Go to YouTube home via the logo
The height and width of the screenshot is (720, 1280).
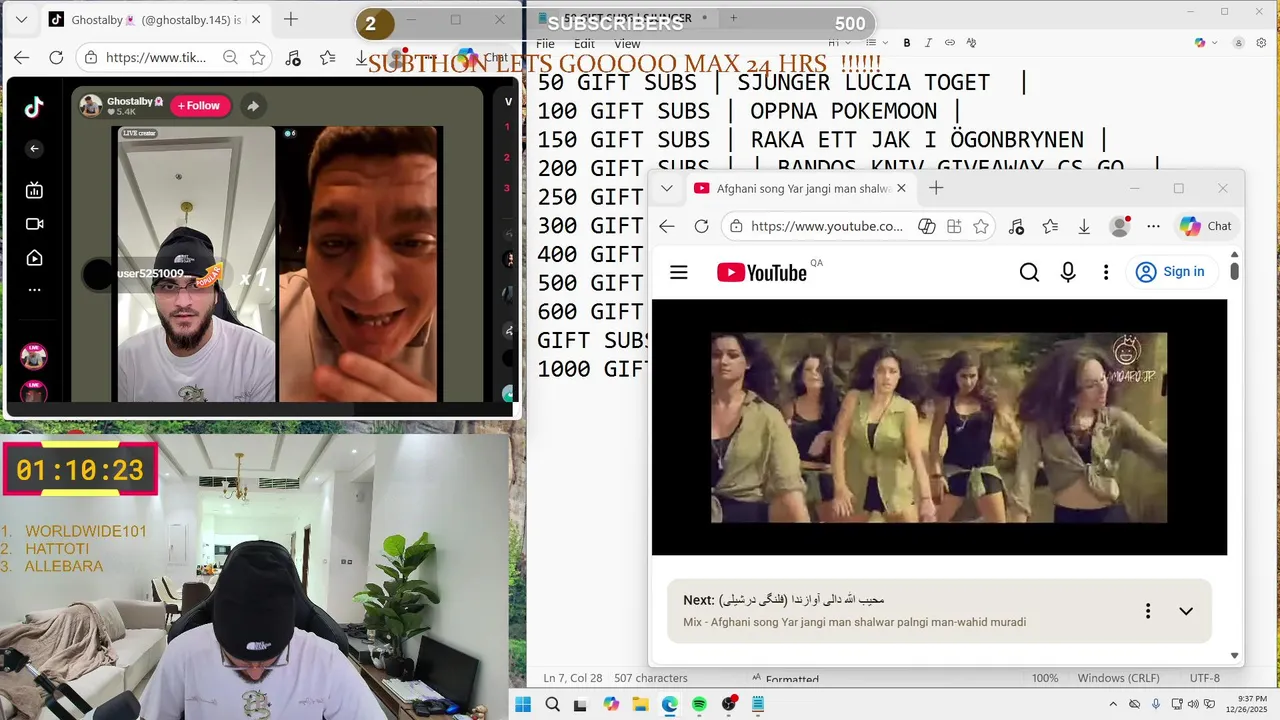(762, 272)
